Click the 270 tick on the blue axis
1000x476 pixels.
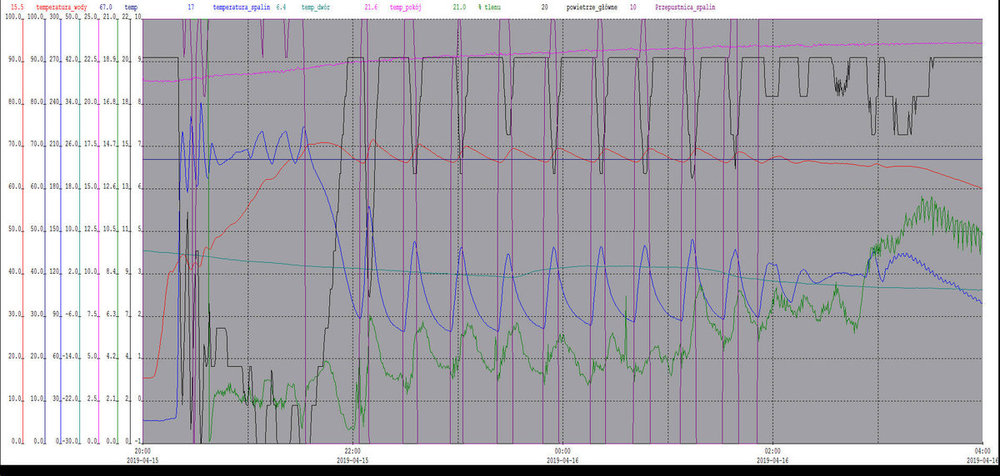(x=55, y=60)
